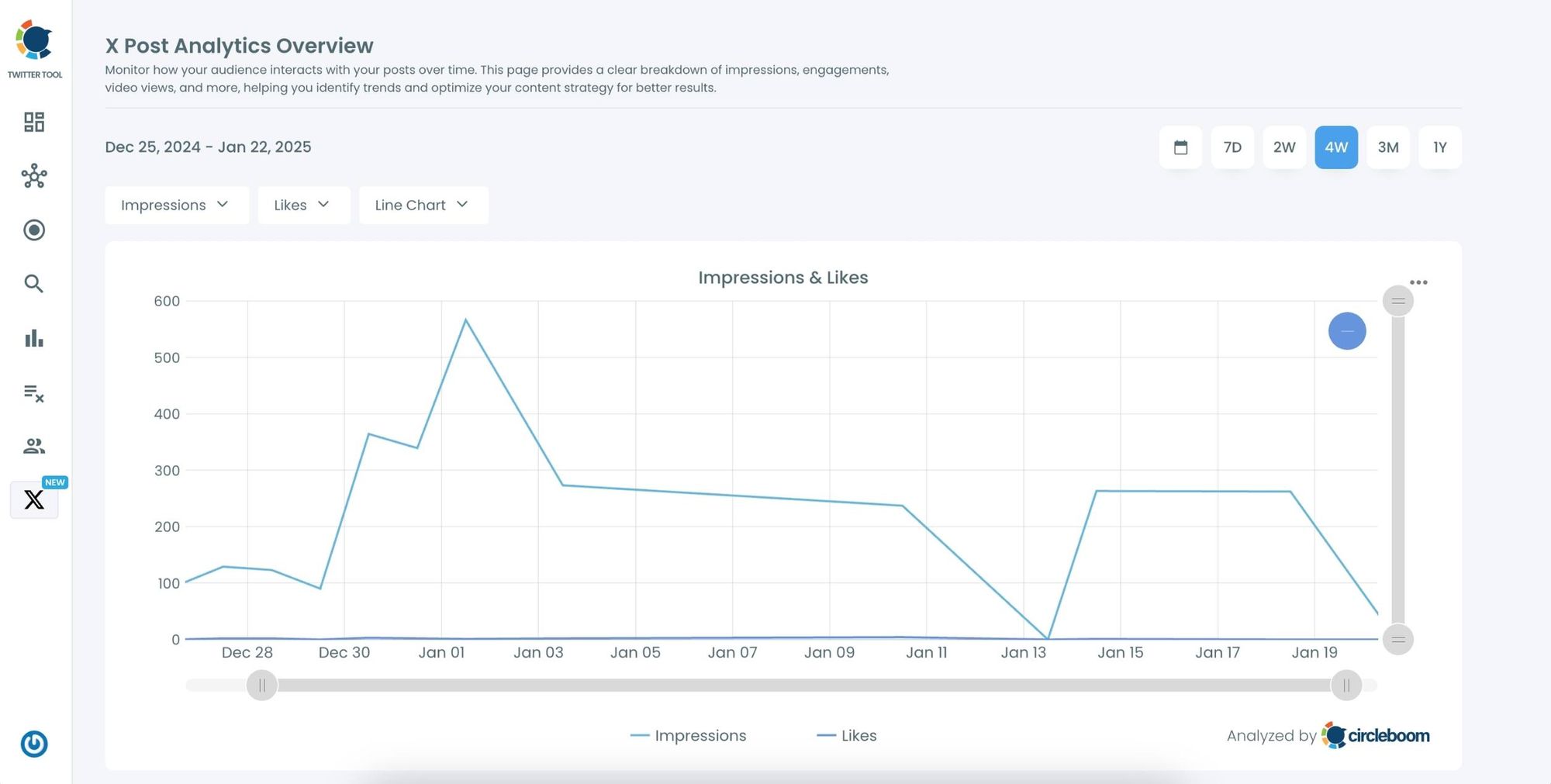Expand the Line Chart type dropdown
Image resolution: width=1551 pixels, height=784 pixels.
pos(423,205)
